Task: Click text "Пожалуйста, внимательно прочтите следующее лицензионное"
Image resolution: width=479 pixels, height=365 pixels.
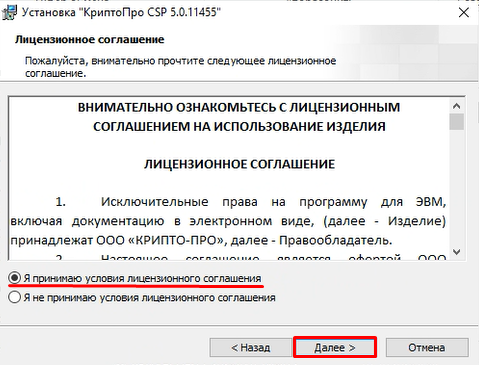Action: tap(180, 61)
